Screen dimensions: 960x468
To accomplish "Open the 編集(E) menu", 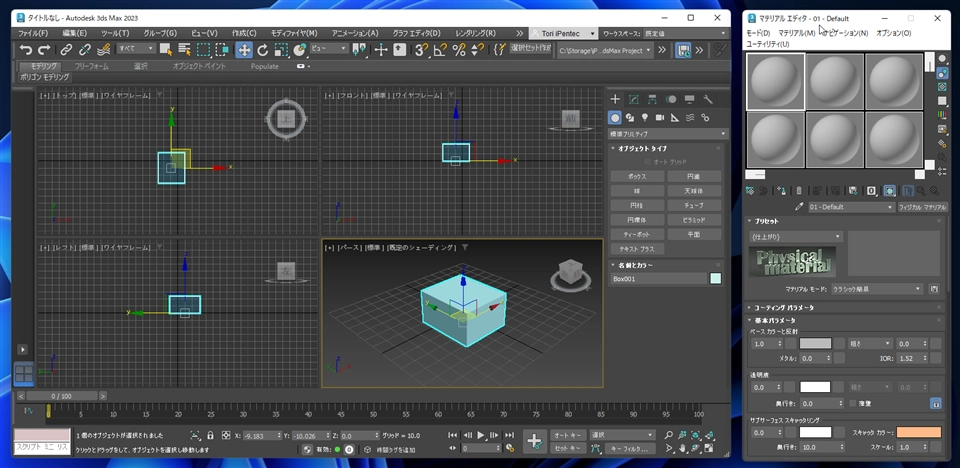I will tap(75, 33).
